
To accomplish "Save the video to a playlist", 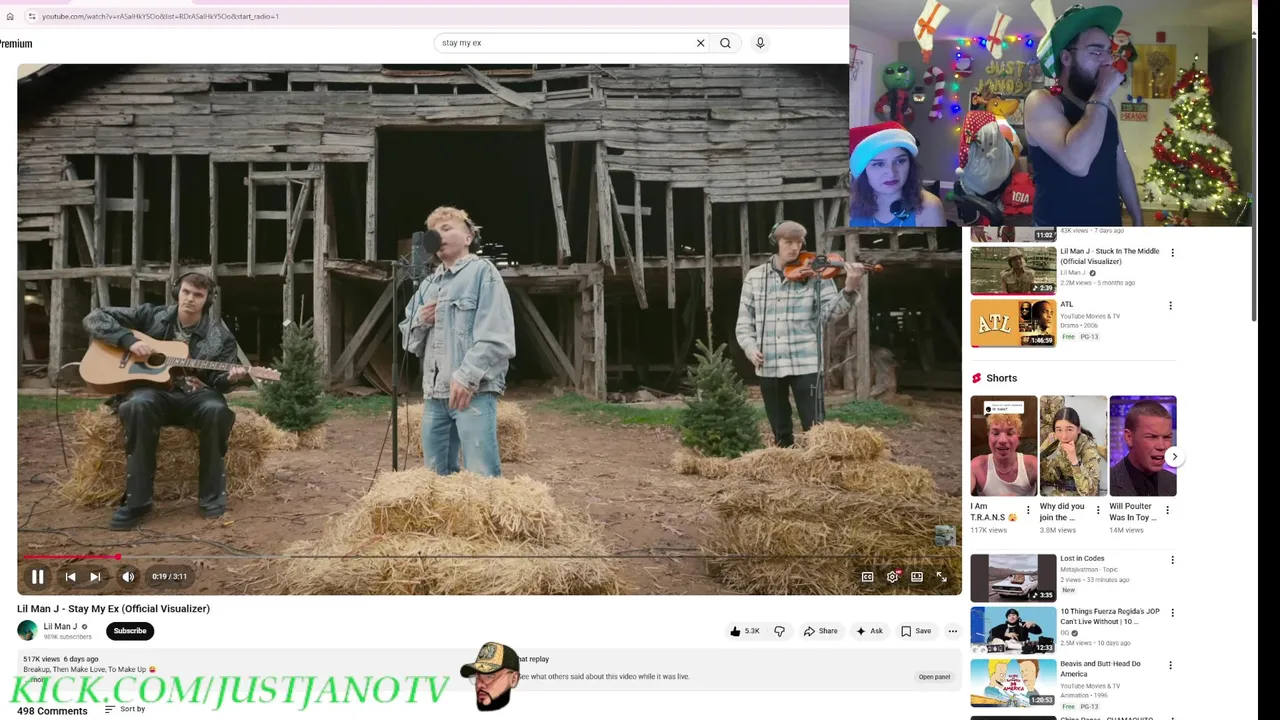I will tap(915, 631).
